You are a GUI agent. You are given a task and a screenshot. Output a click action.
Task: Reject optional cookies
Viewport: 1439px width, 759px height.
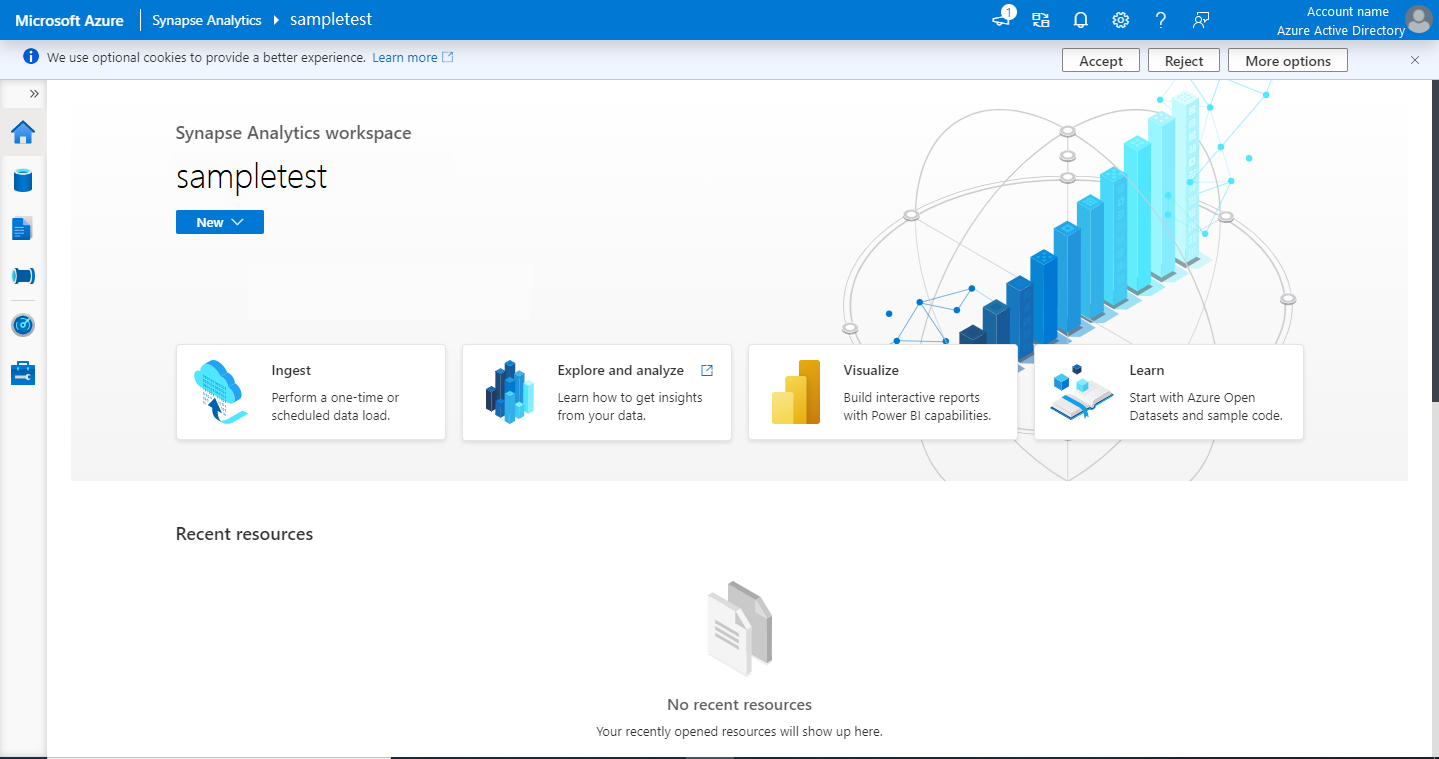[x=1184, y=61]
